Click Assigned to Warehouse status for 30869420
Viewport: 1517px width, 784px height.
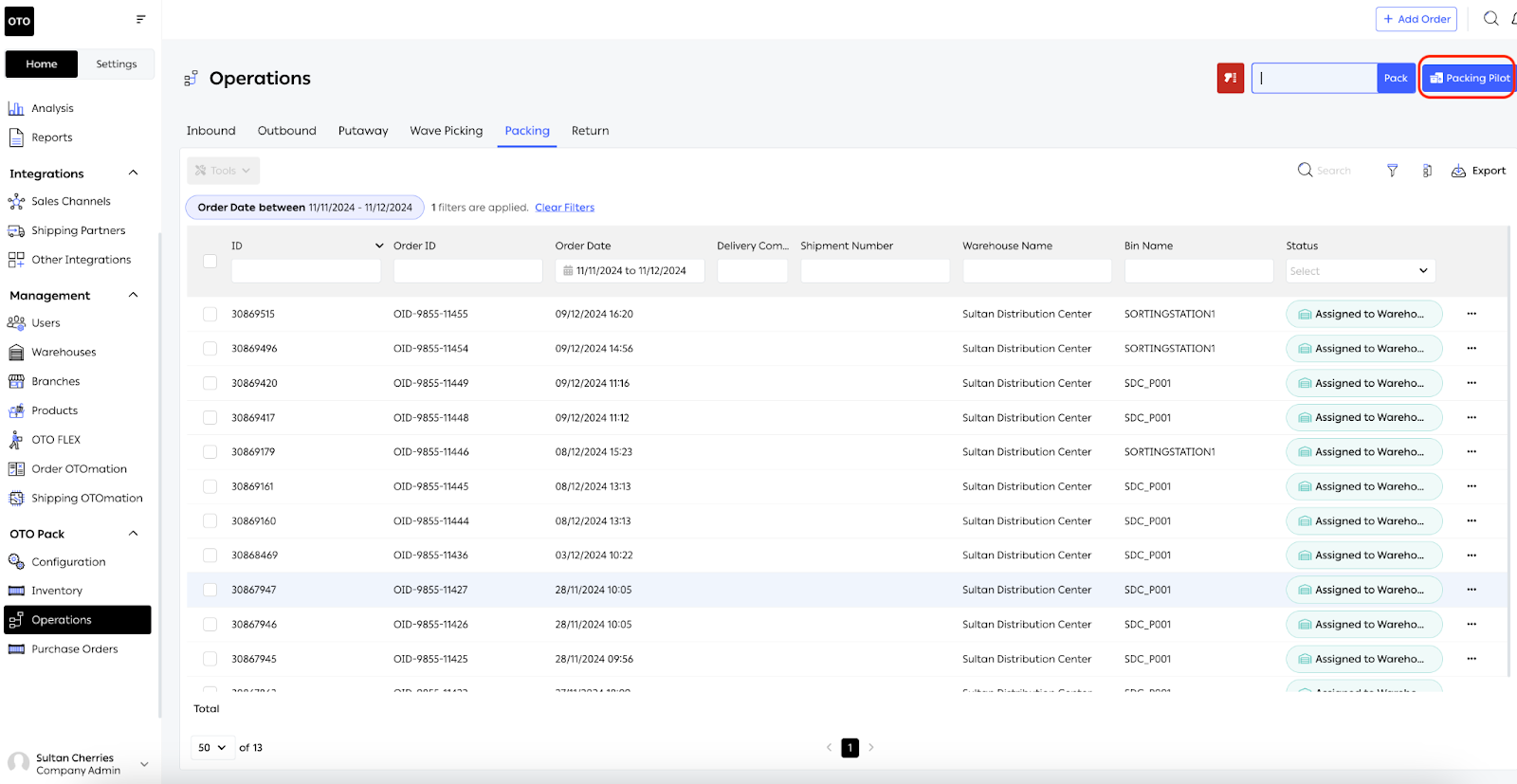[1363, 383]
